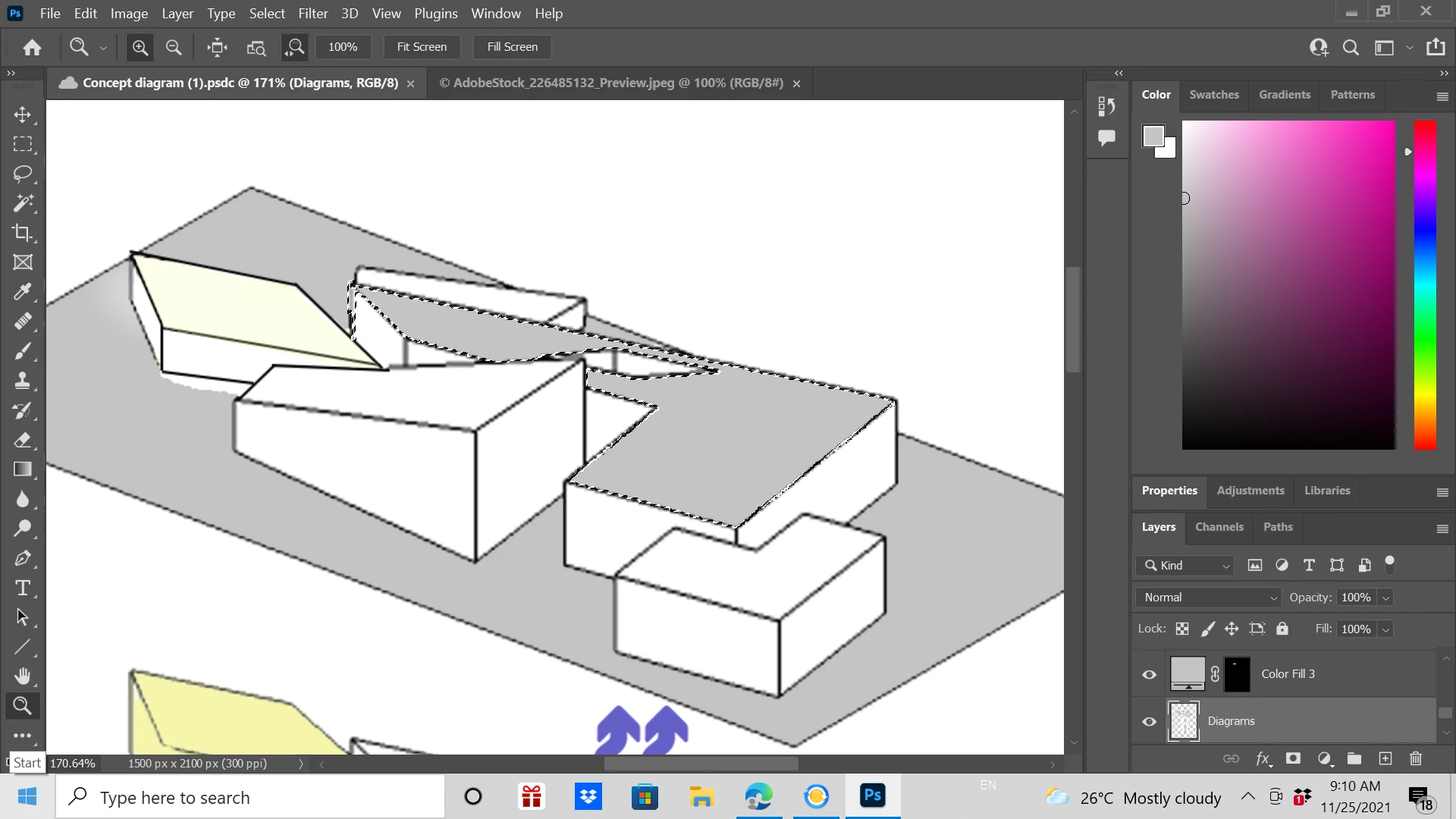The height and width of the screenshot is (819, 1456).
Task: Click the Fill Screen button
Action: [x=512, y=47]
